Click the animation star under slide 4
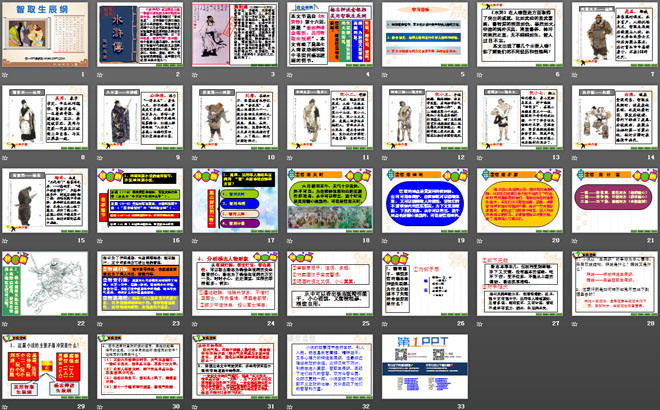 pos(290,75)
